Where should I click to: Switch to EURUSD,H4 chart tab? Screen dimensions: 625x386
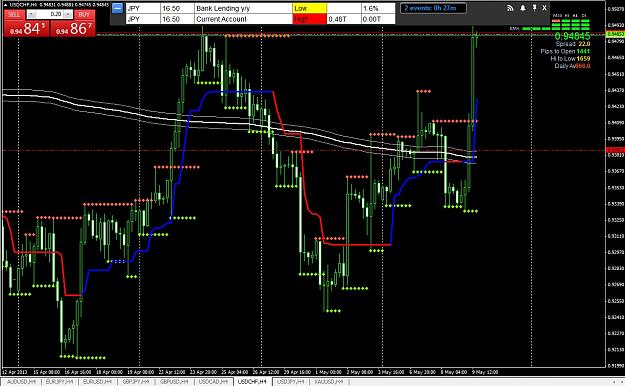(97, 382)
